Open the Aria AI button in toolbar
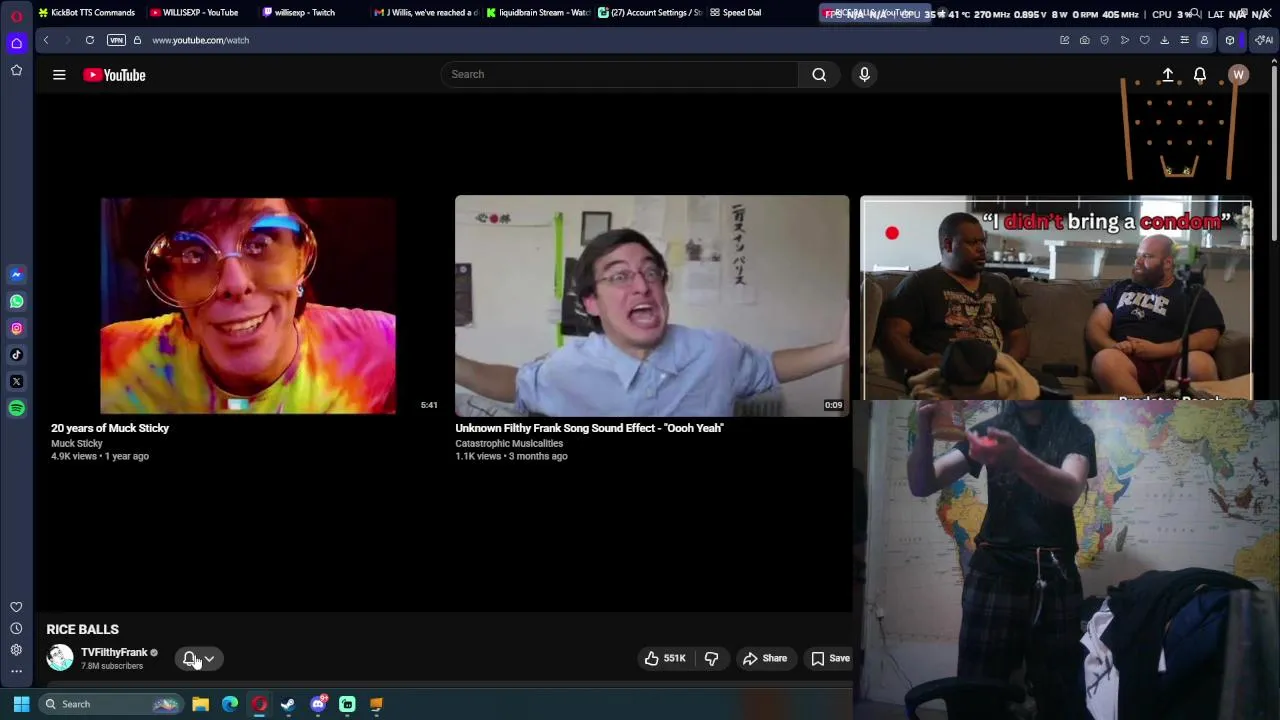This screenshot has height=720, width=1280. pos(1265,40)
